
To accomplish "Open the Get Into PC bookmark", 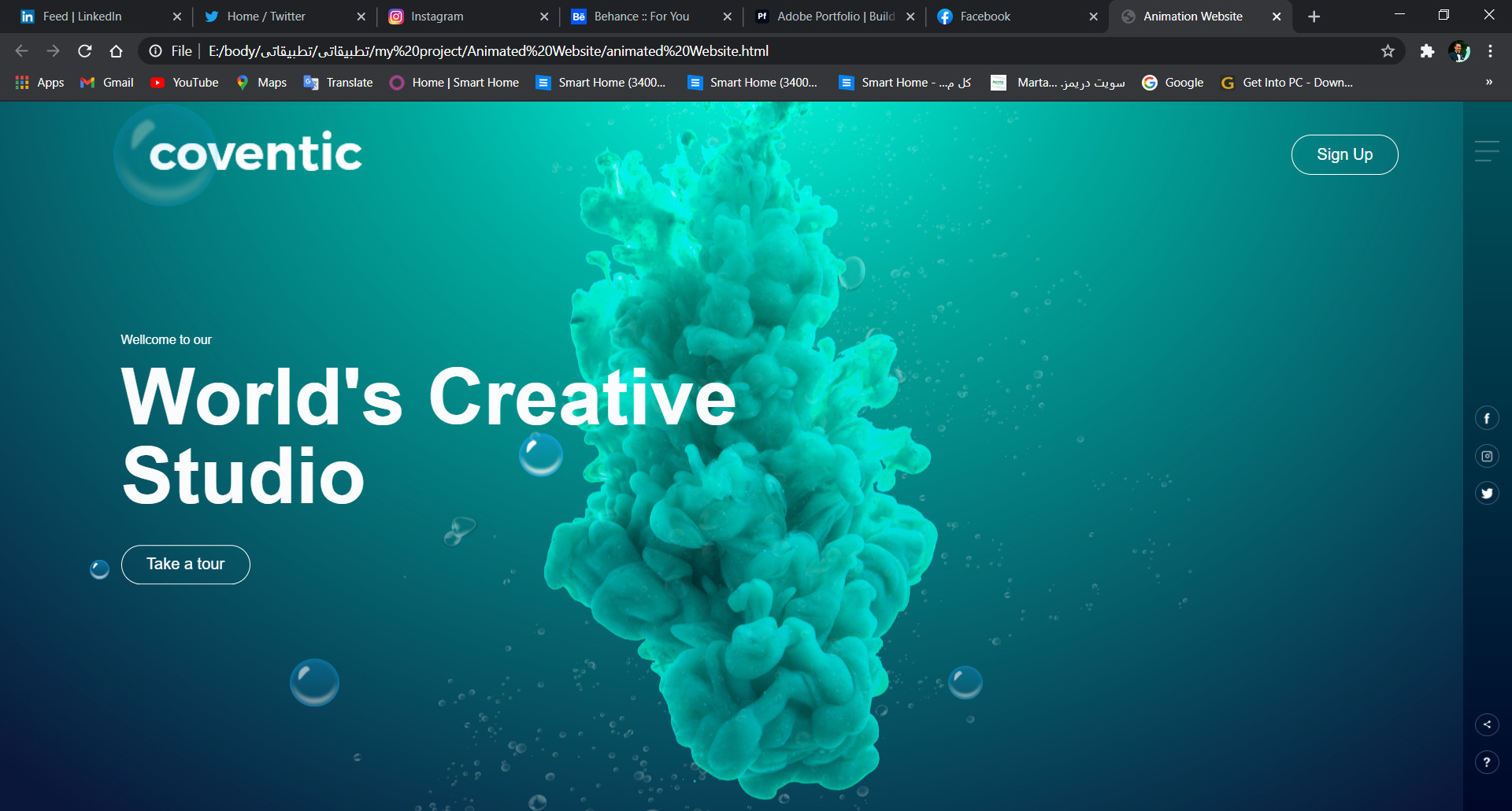I will click(1287, 82).
